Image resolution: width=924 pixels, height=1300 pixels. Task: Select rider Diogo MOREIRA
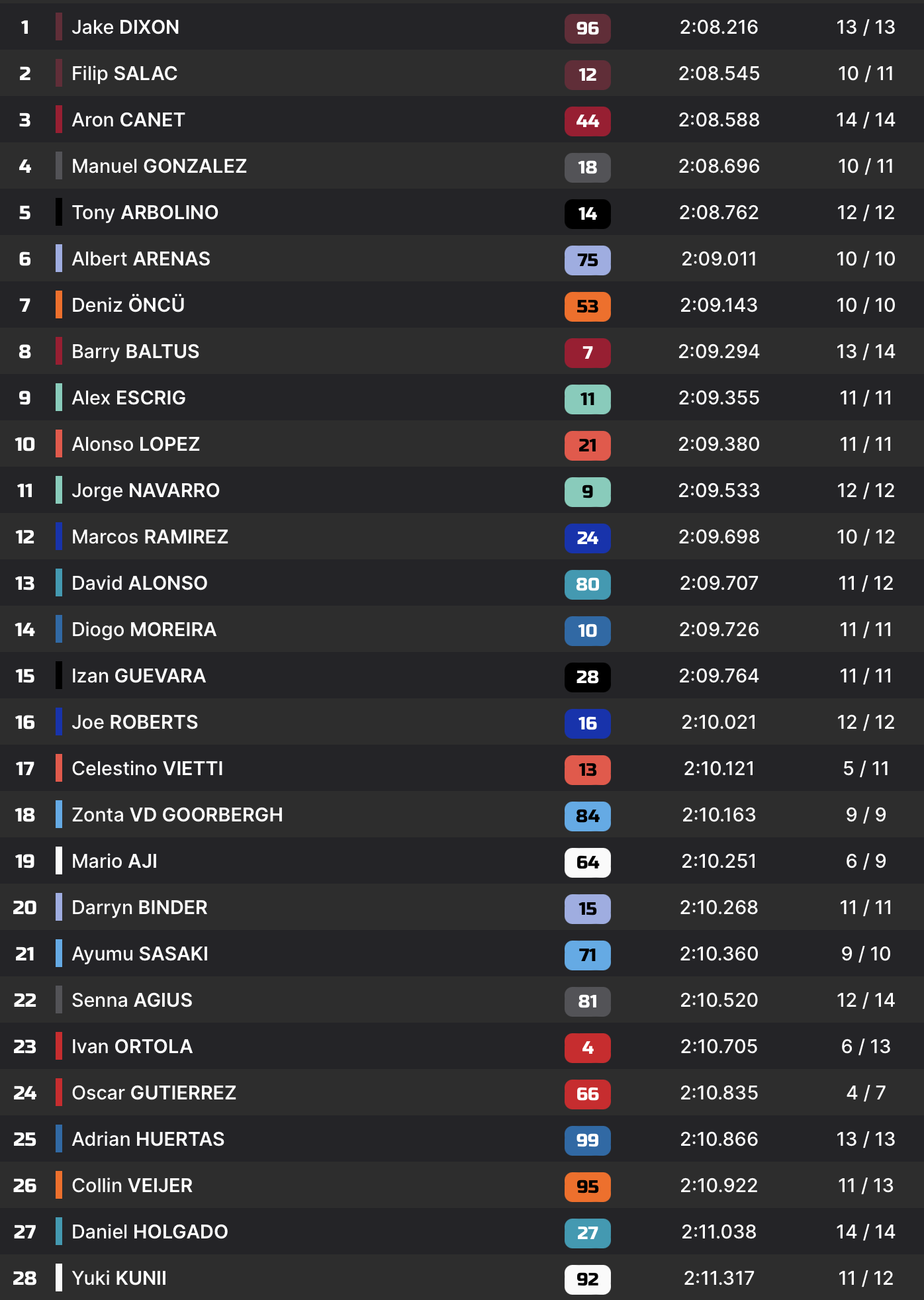point(144,629)
